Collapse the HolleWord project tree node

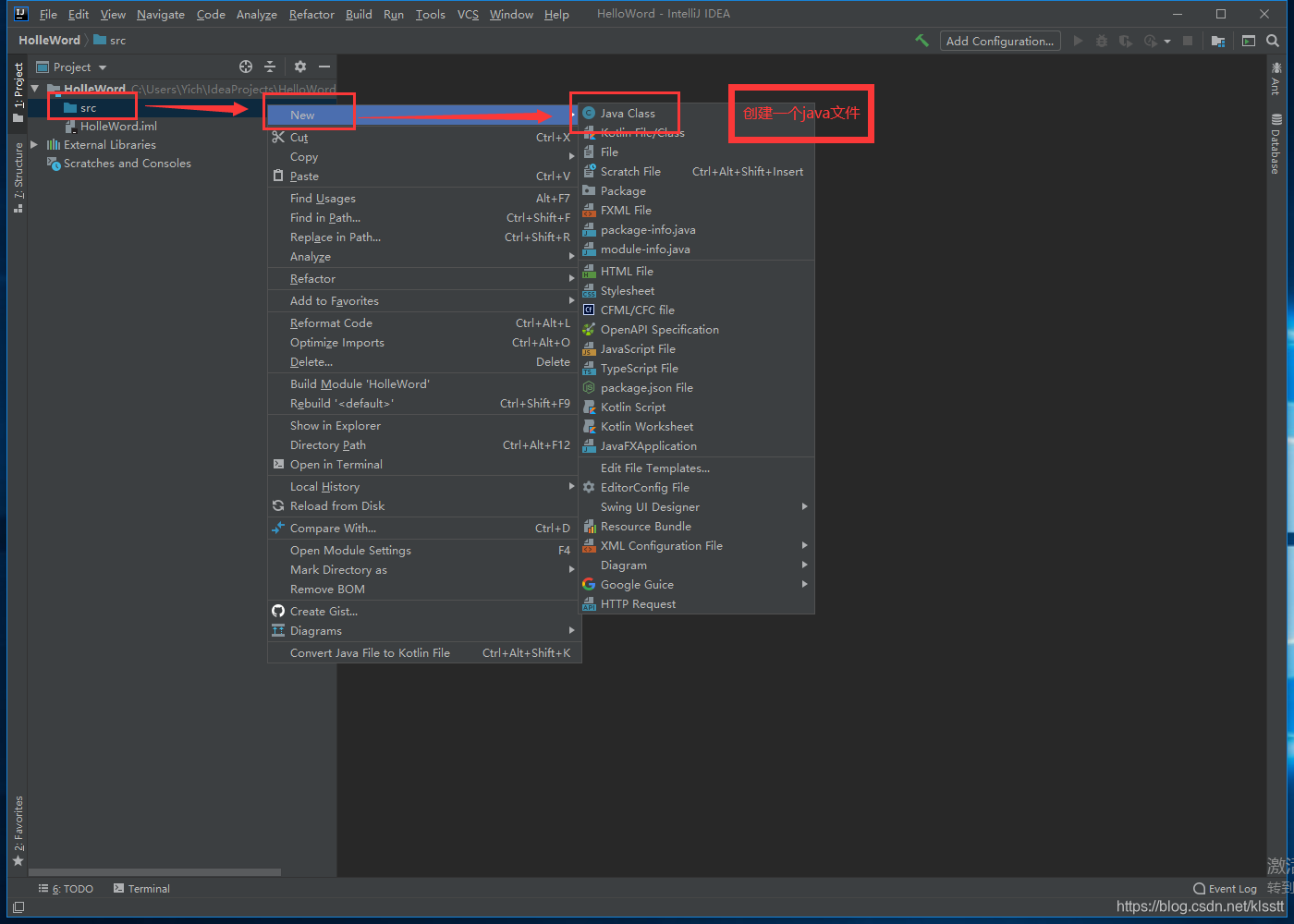pyautogui.click(x=35, y=89)
